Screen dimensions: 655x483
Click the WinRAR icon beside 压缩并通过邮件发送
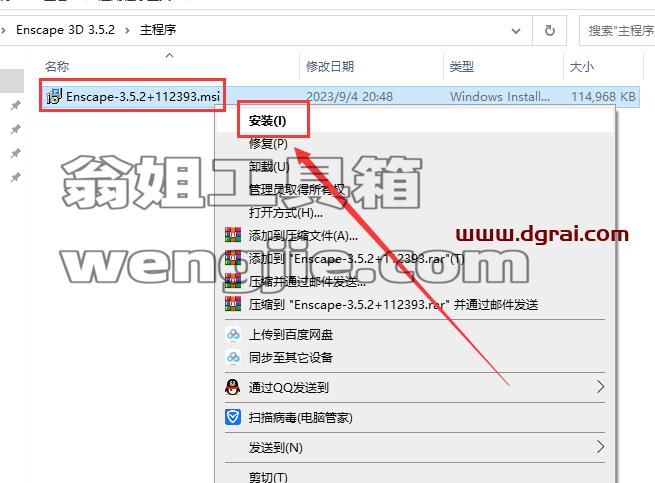[233, 281]
